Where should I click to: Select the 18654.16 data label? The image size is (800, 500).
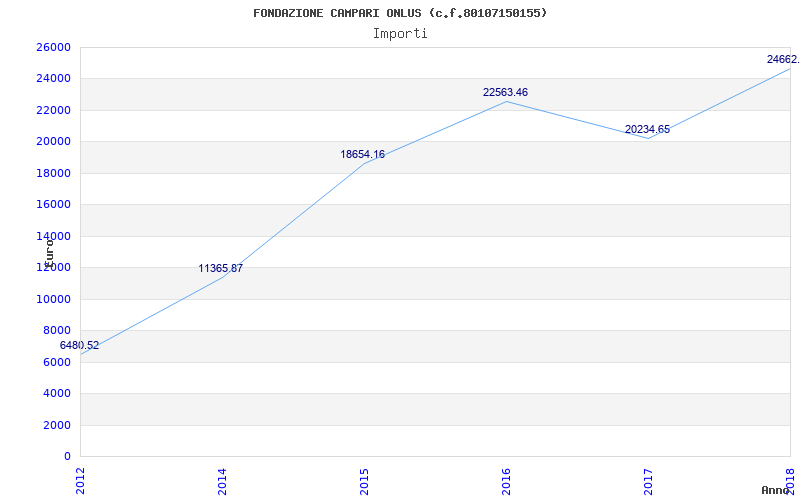pyautogui.click(x=363, y=155)
